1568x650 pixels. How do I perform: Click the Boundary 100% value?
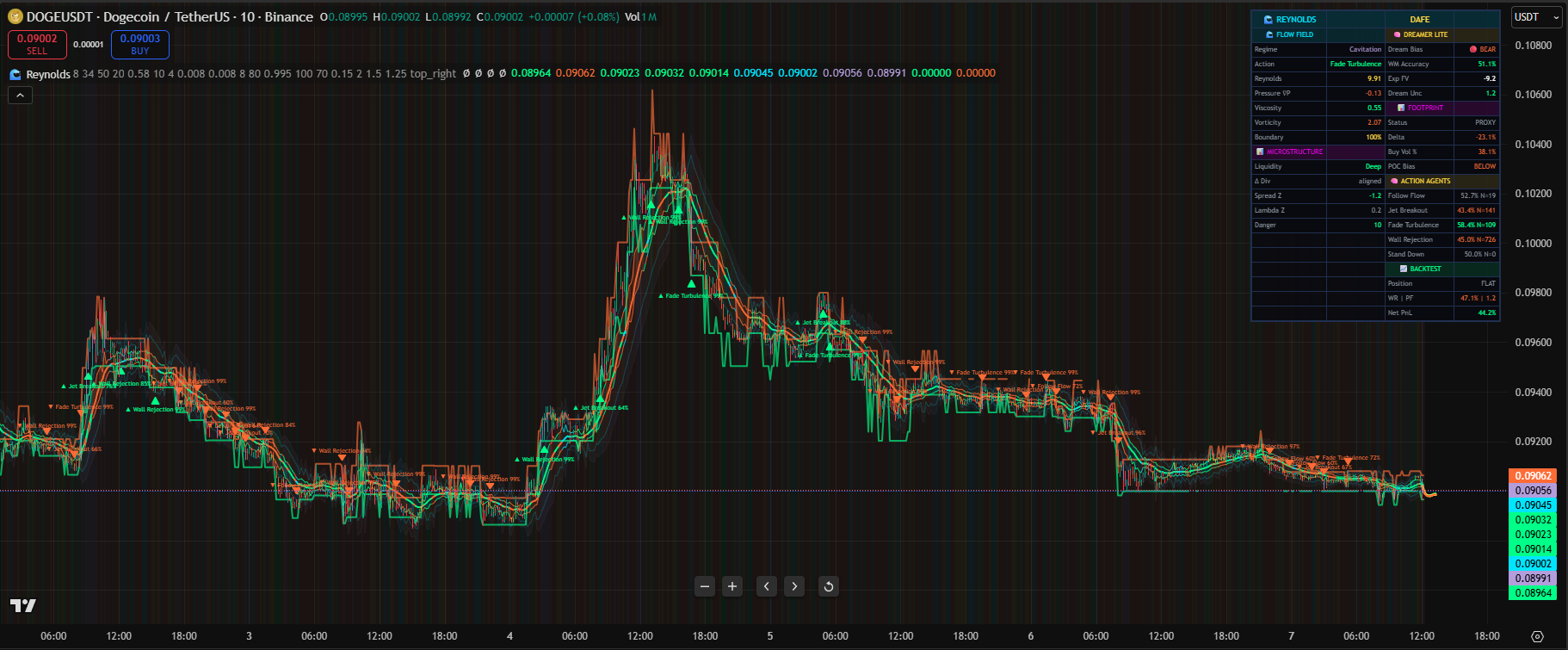pos(1374,137)
